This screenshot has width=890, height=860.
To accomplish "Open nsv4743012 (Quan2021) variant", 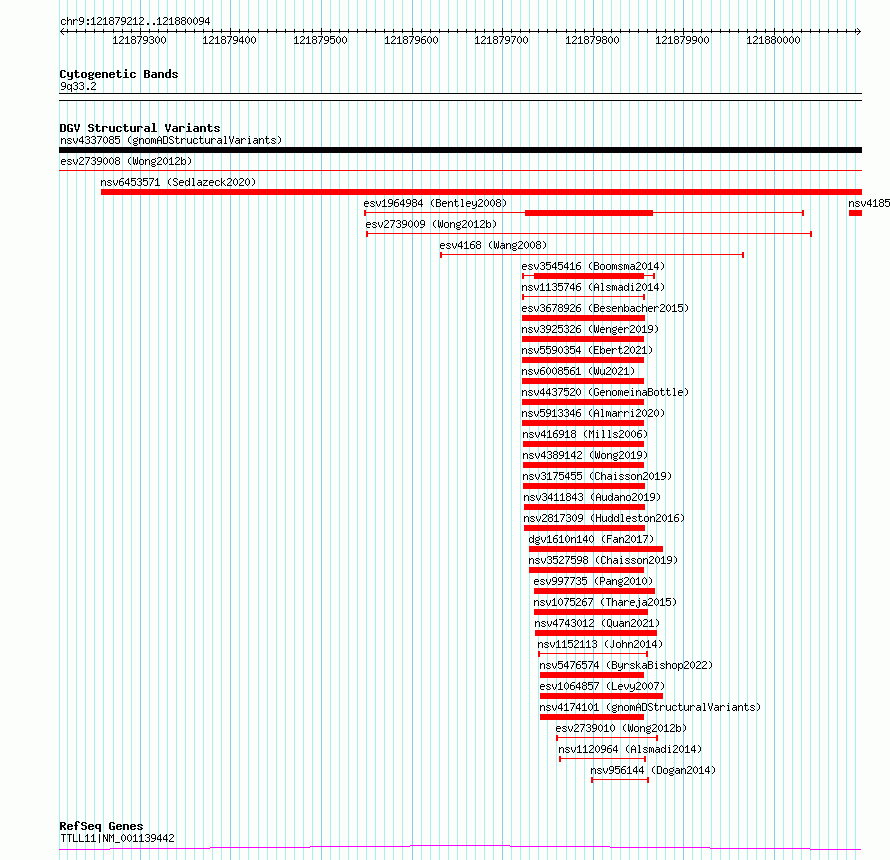I will 597,623.
